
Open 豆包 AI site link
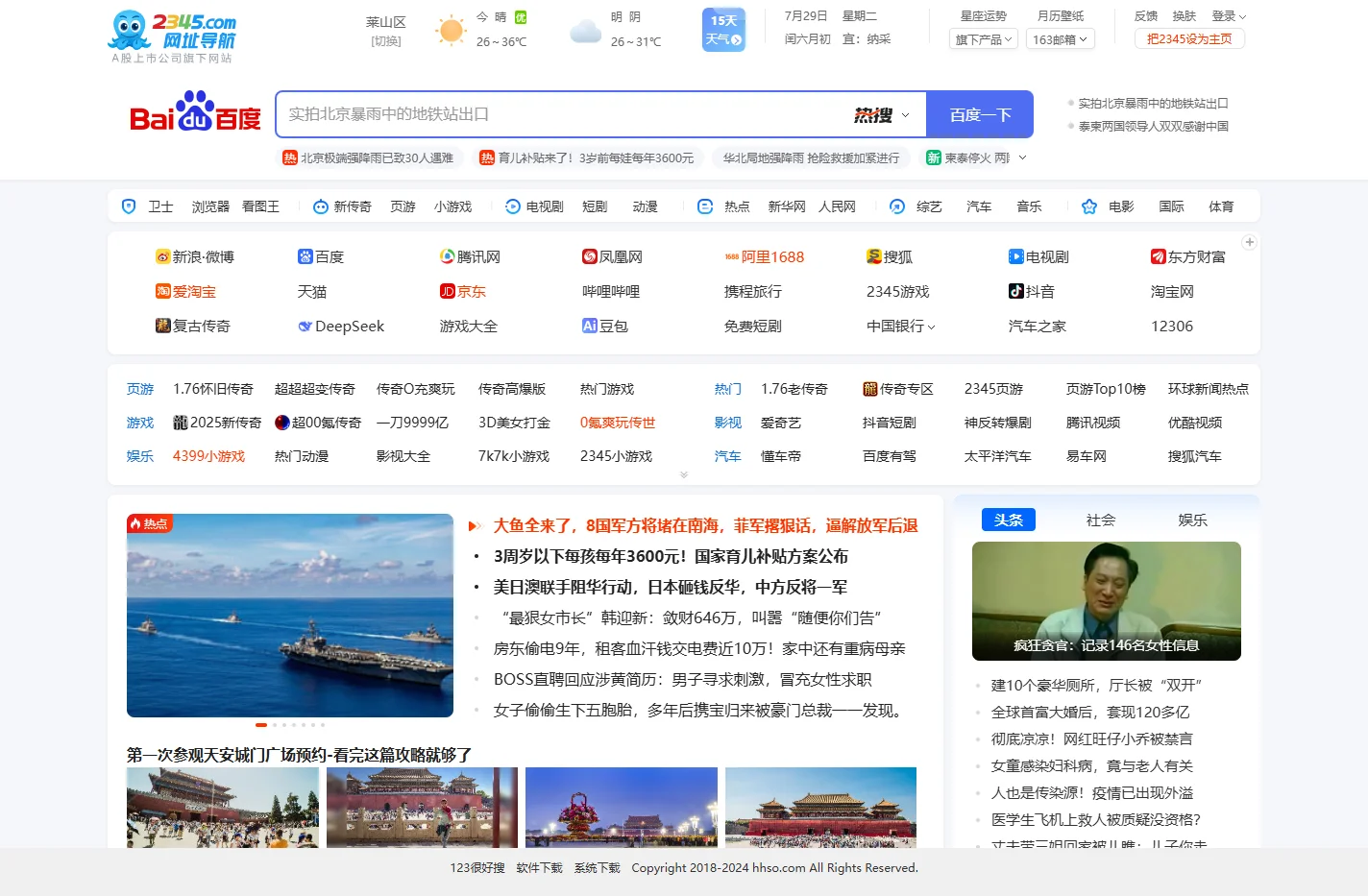[605, 326]
